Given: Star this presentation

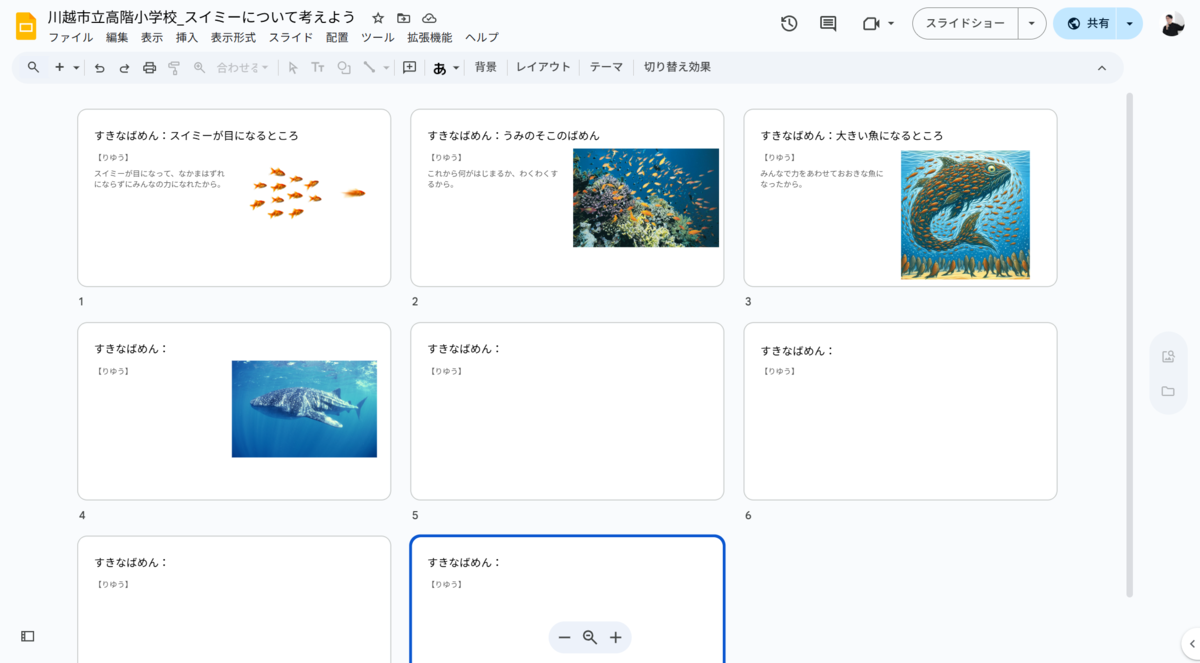Looking at the screenshot, I should click(378, 18).
